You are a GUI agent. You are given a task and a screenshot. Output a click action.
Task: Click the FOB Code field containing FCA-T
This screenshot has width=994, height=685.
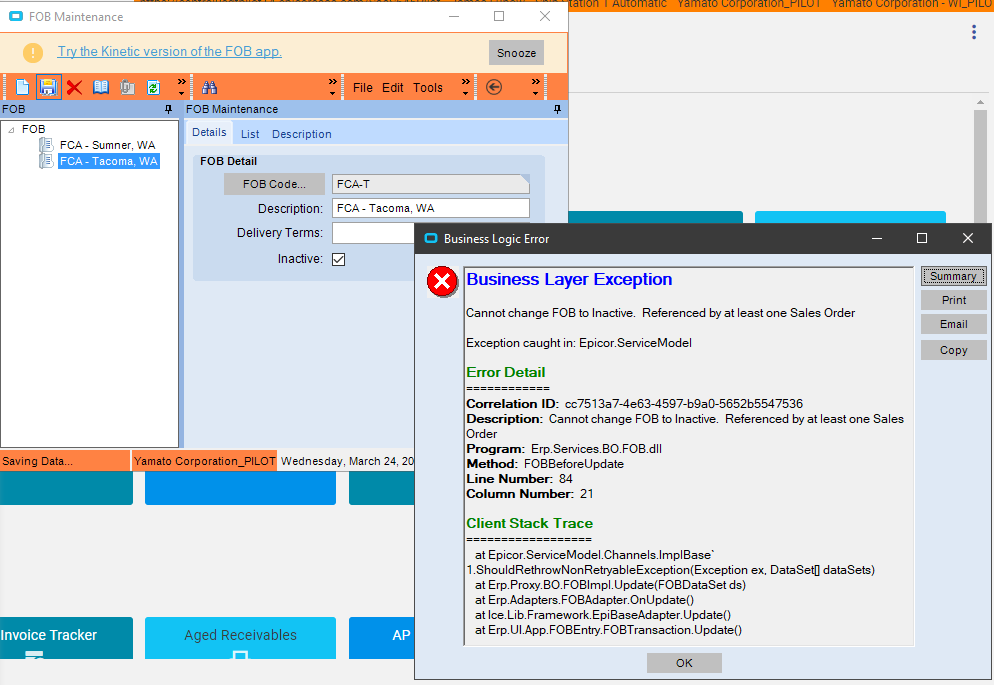point(430,184)
